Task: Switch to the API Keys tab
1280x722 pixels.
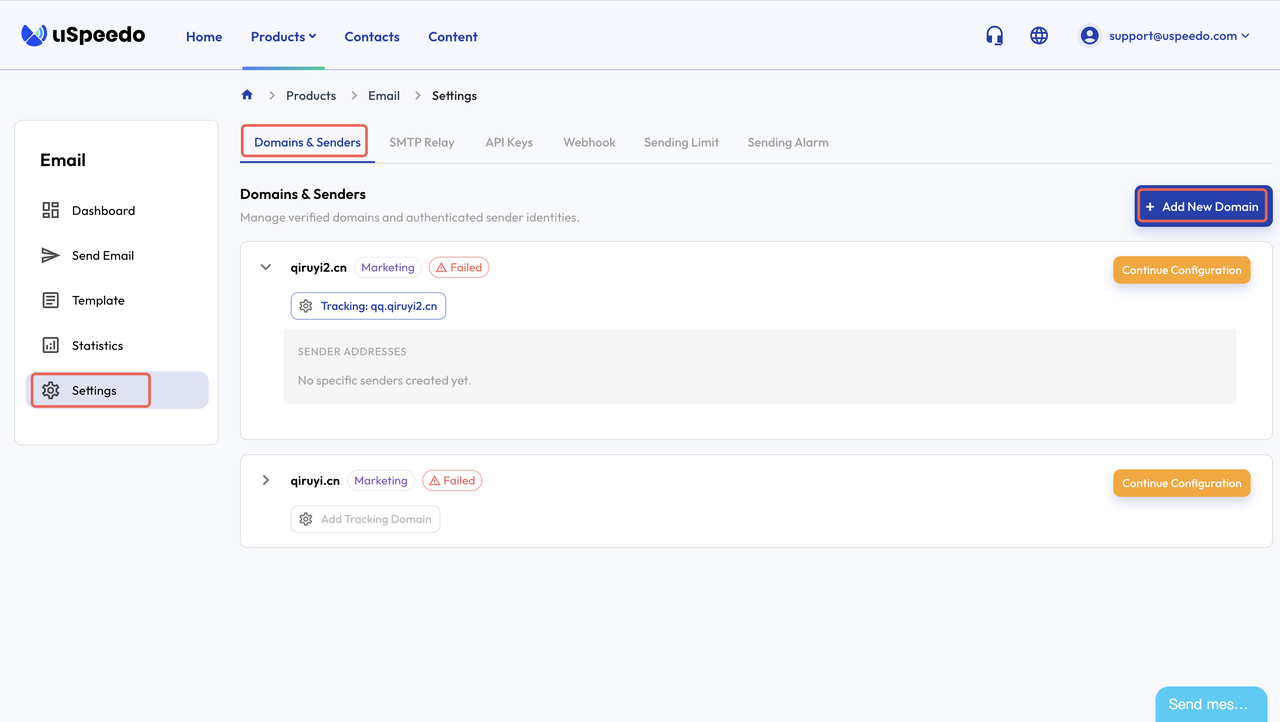Action: tap(509, 143)
